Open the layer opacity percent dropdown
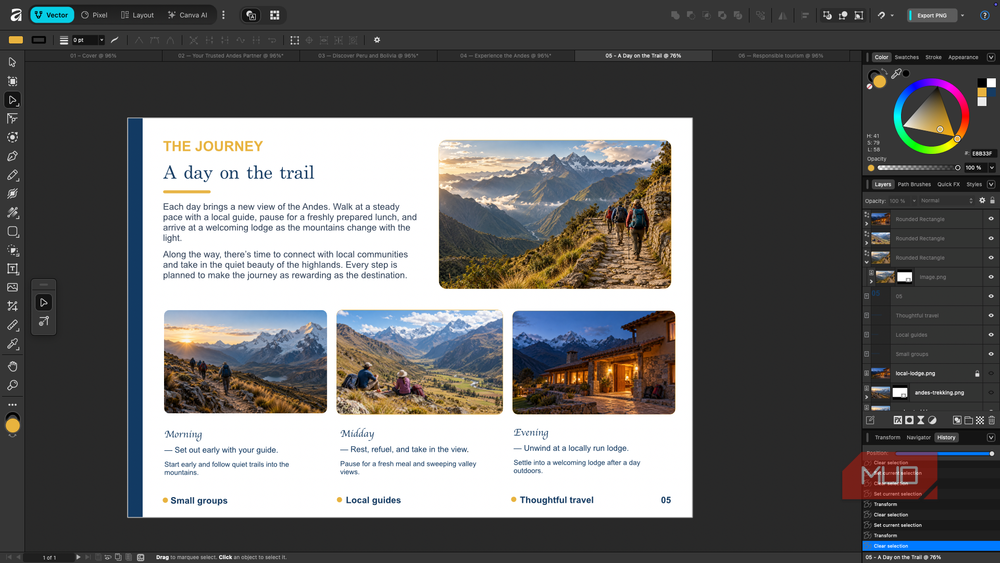1000x563 pixels. point(914,201)
